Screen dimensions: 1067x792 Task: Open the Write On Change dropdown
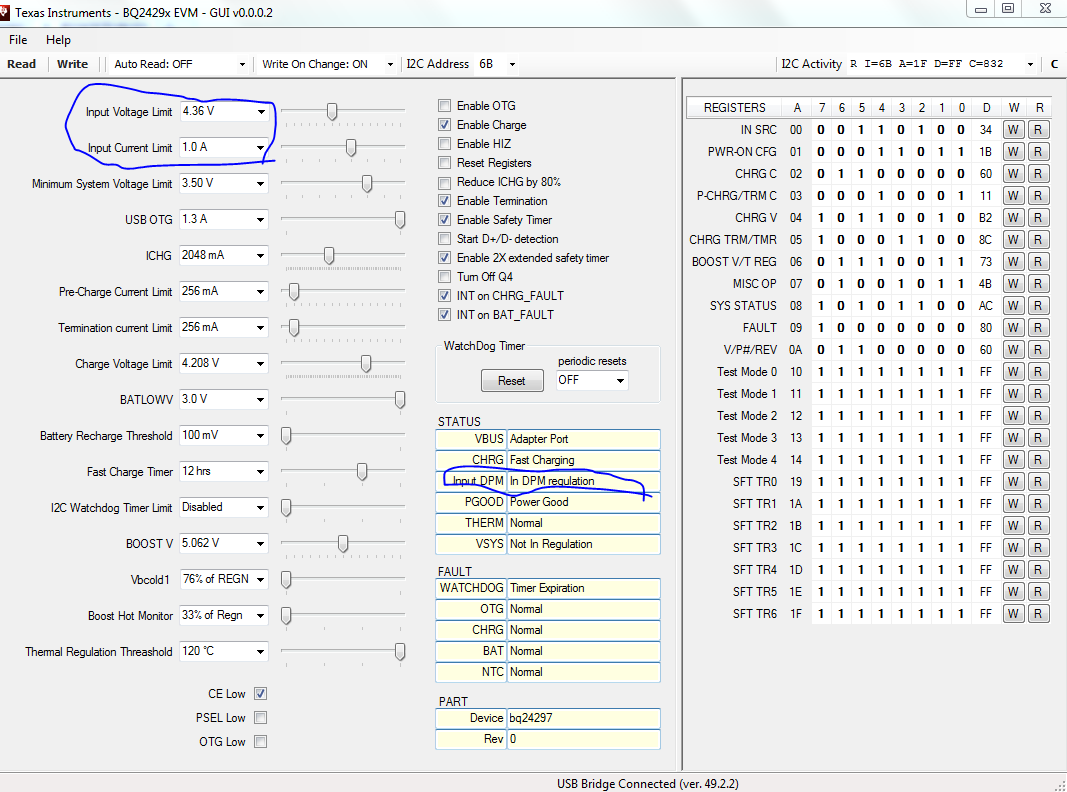pyautogui.click(x=390, y=65)
